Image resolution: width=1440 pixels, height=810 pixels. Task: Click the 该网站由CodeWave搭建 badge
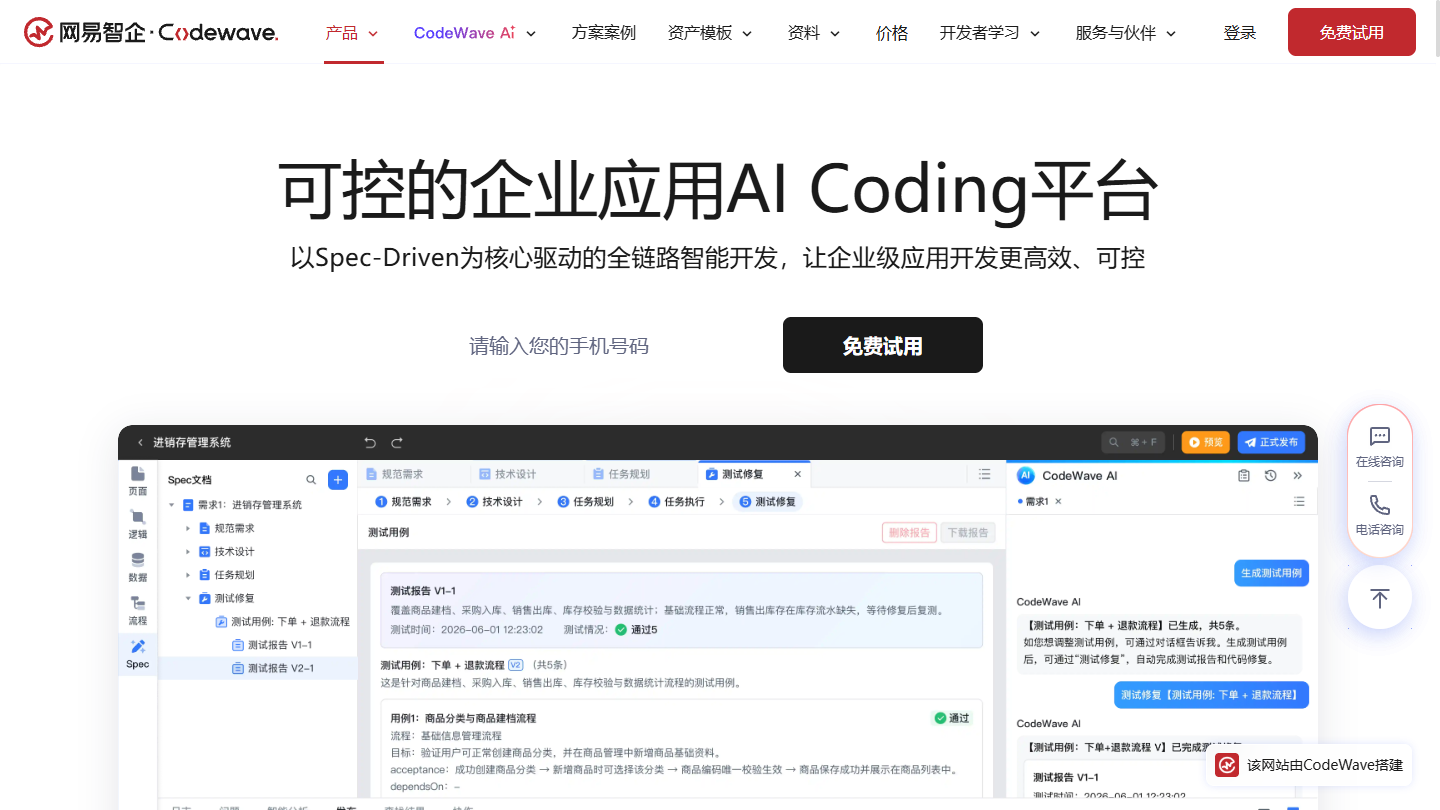[x=1309, y=765]
